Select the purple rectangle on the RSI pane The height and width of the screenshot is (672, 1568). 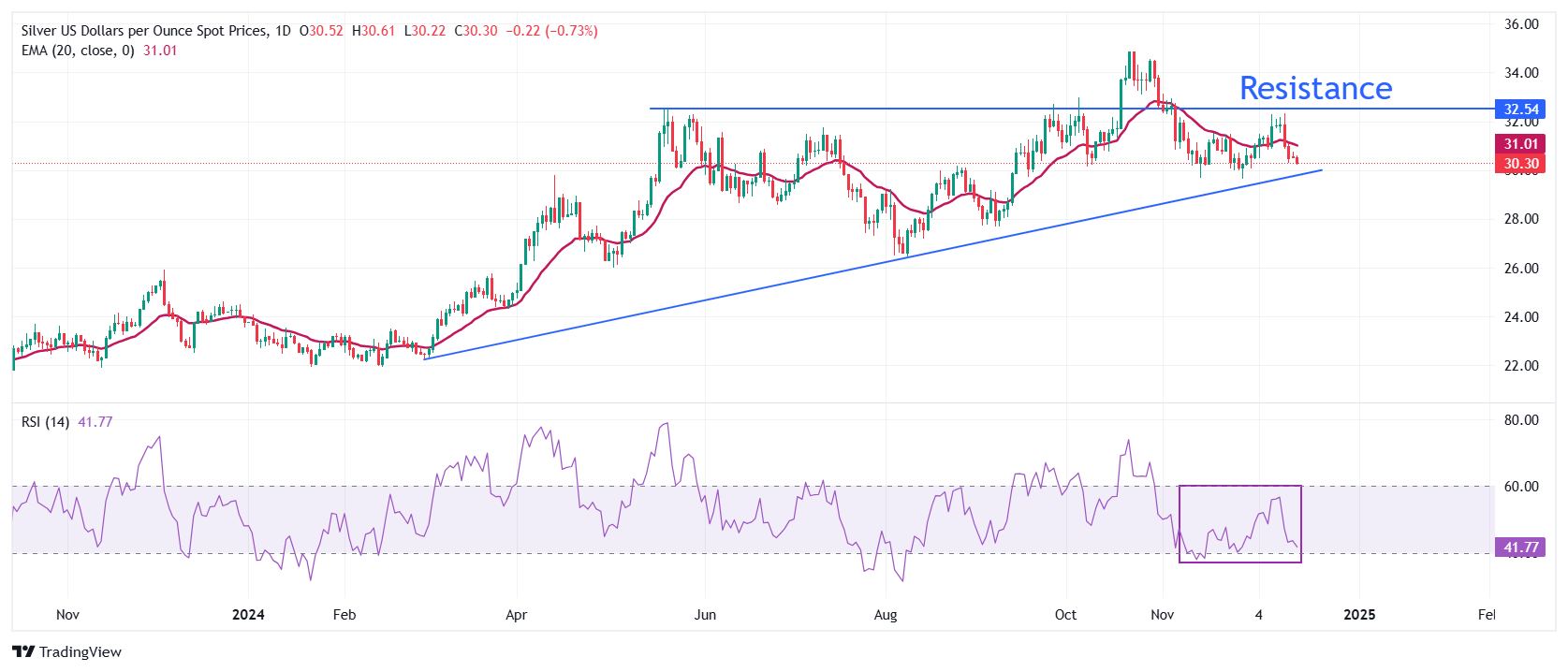pos(1239,486)
